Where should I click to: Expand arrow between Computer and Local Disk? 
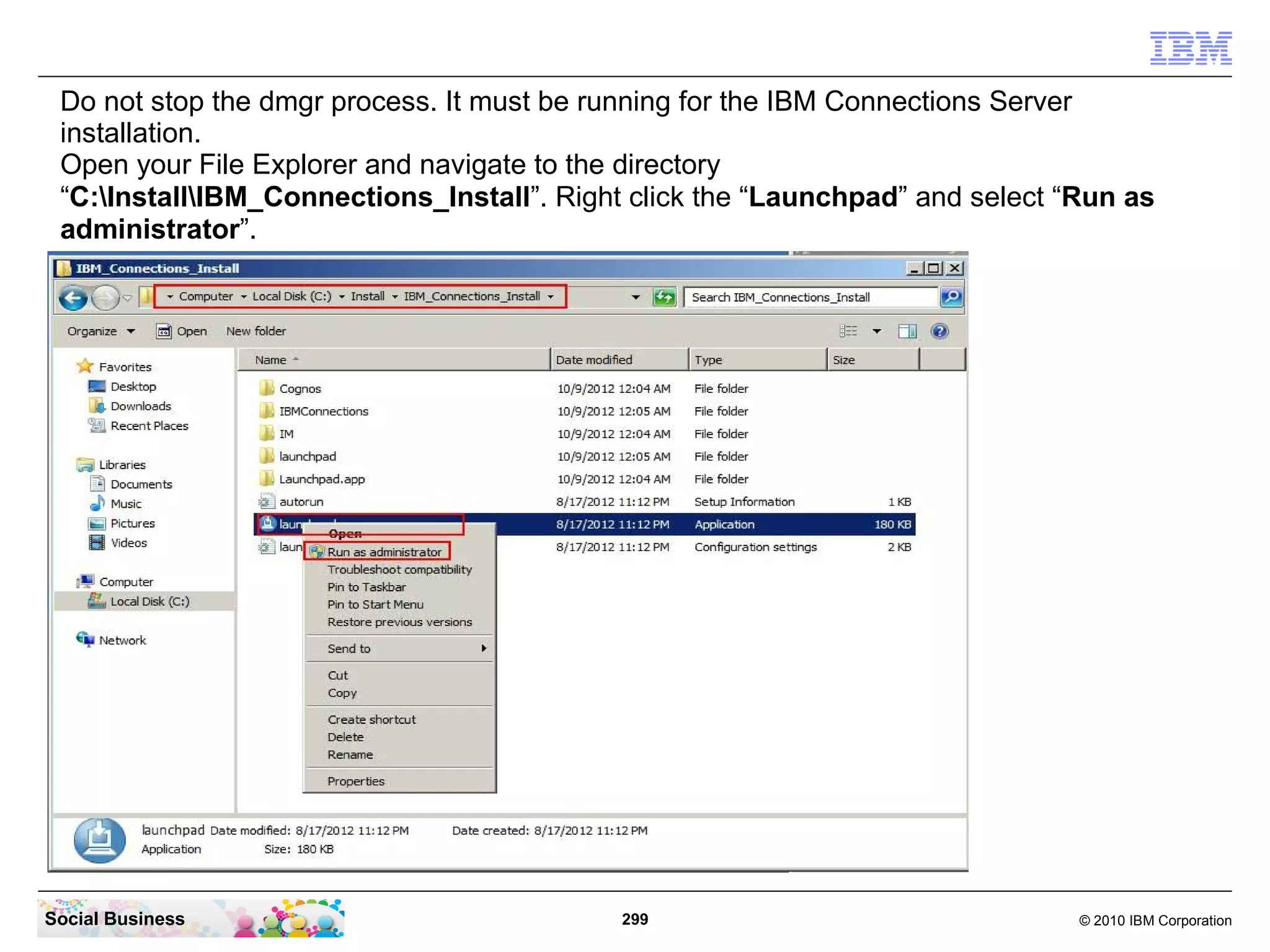(x=243, y=297)
